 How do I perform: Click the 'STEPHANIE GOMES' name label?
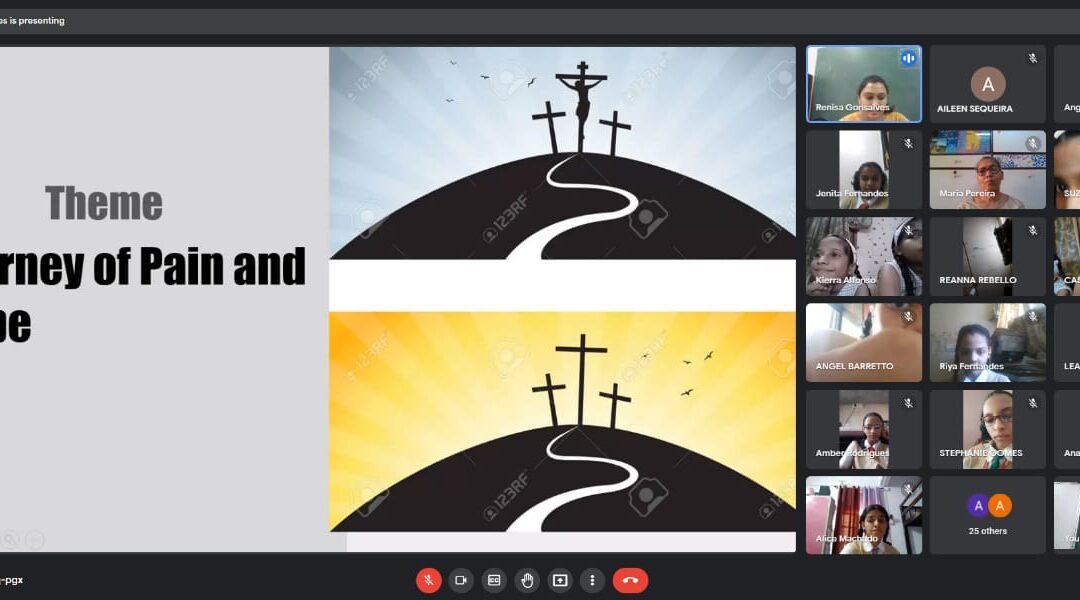click(x=981, y=453)
